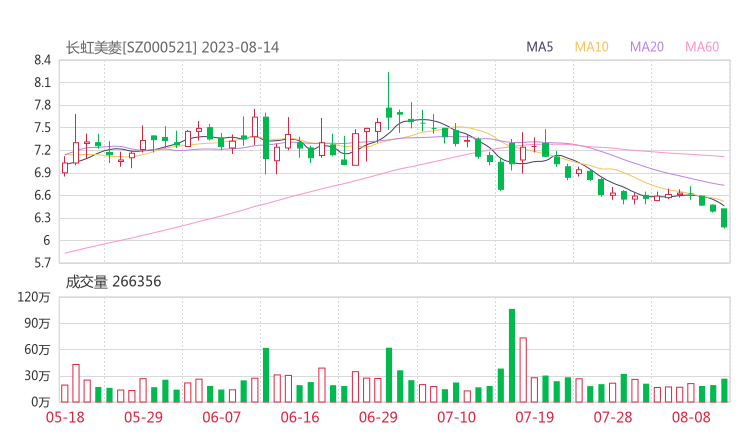The height and width of the screenshot is (440, 740).
Task: Click the 6.3 price axis label
Action: pyautogui.click(x=42, y=218)
